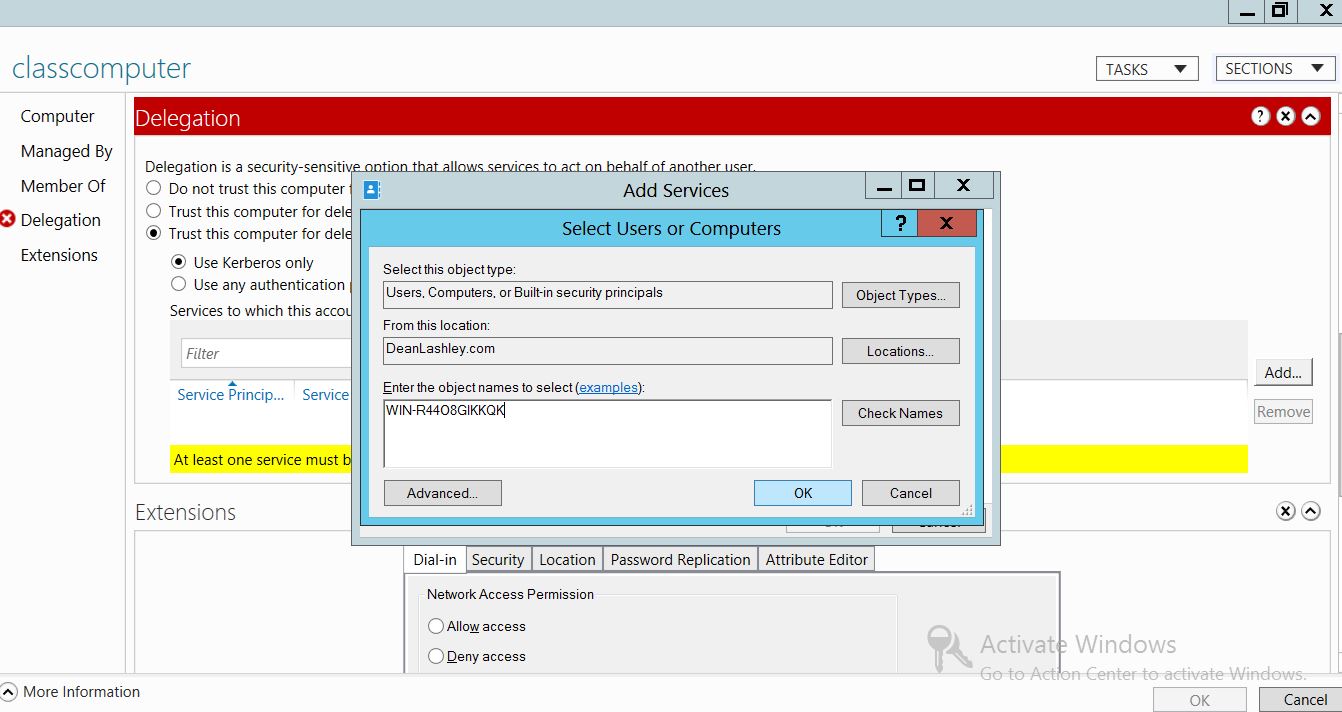This screenshot has width=1342, height=712.
Task: Choose the 'Allow access' radio button
Action: pos(436,626)
